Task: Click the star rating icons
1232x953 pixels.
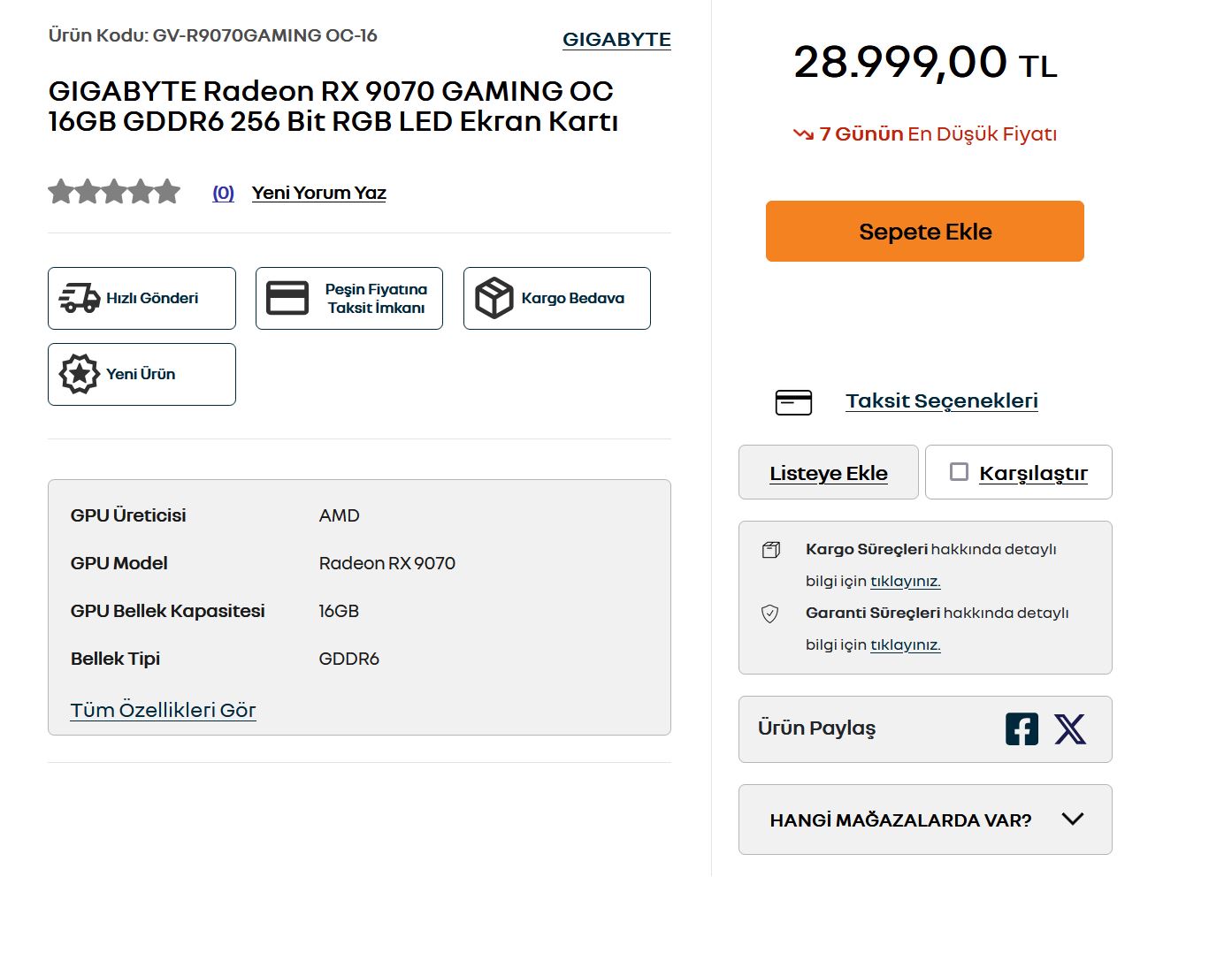Action: [114, 192]
